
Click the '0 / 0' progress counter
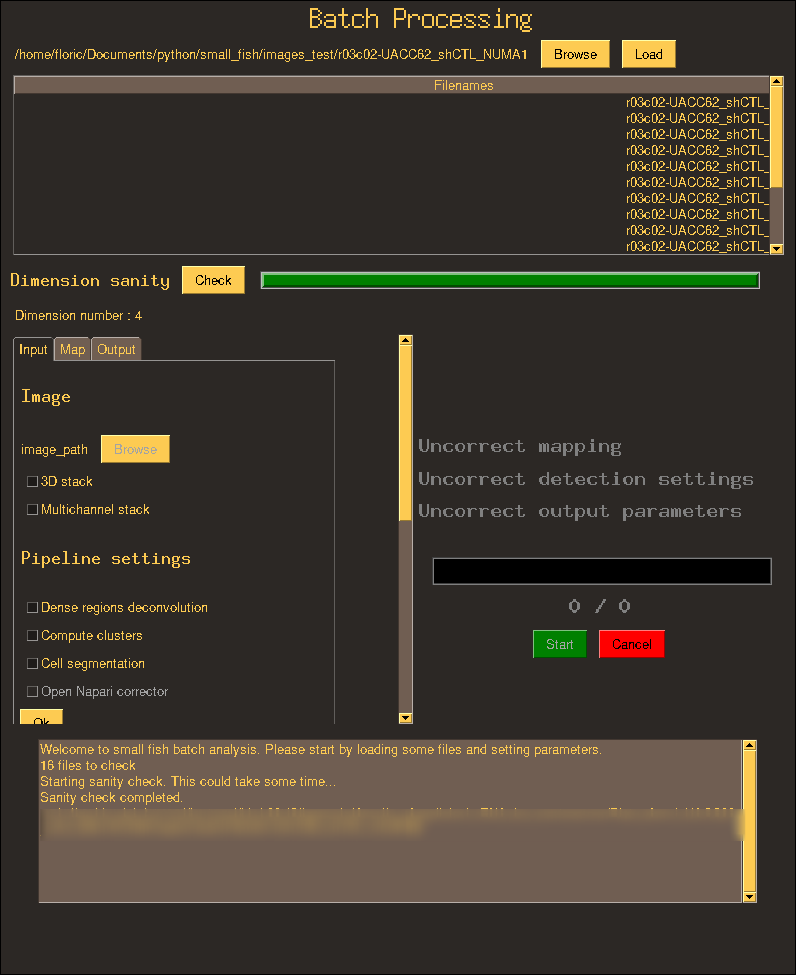click(599, 606)
